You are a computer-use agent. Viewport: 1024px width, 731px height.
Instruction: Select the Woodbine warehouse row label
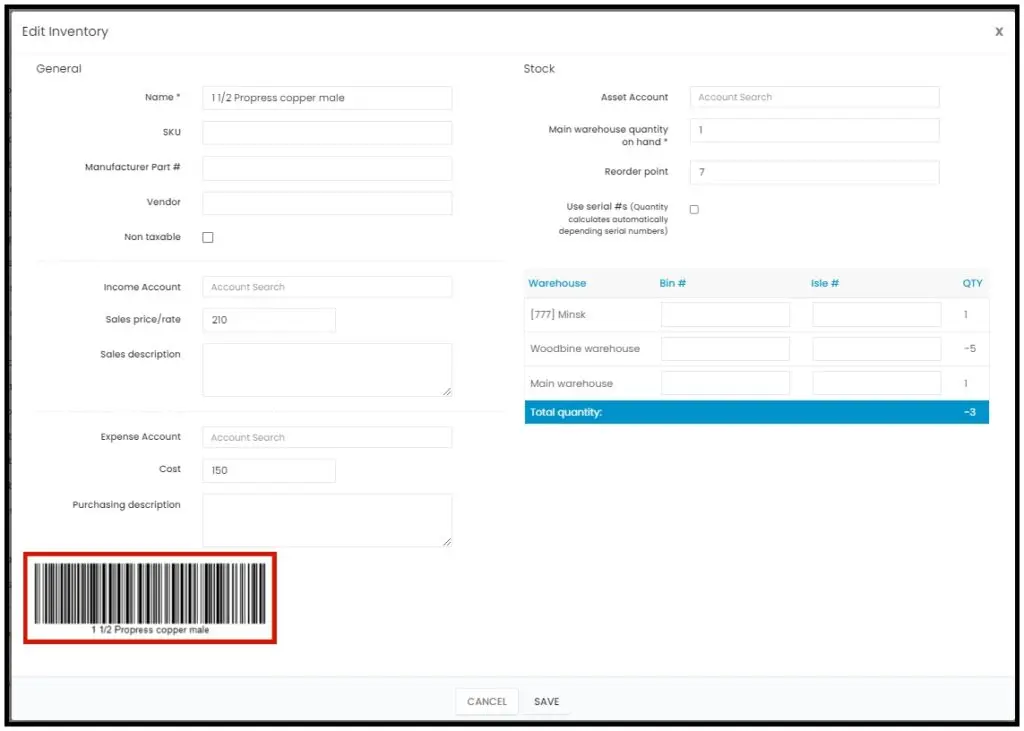coord(584,349)
